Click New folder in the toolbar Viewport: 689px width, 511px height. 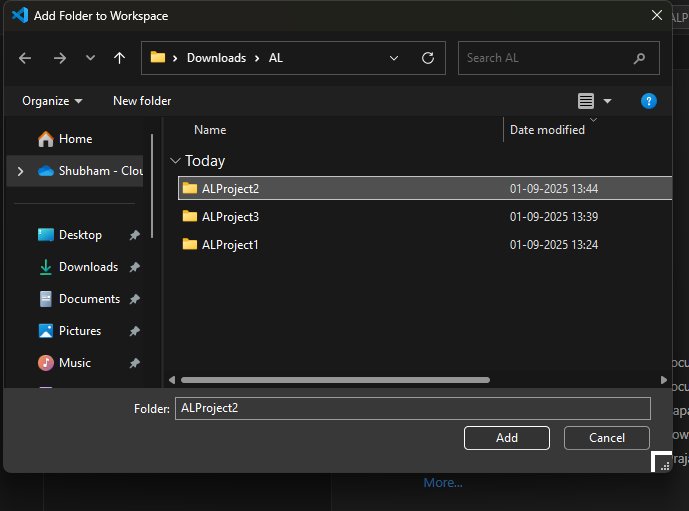(142, 101)
